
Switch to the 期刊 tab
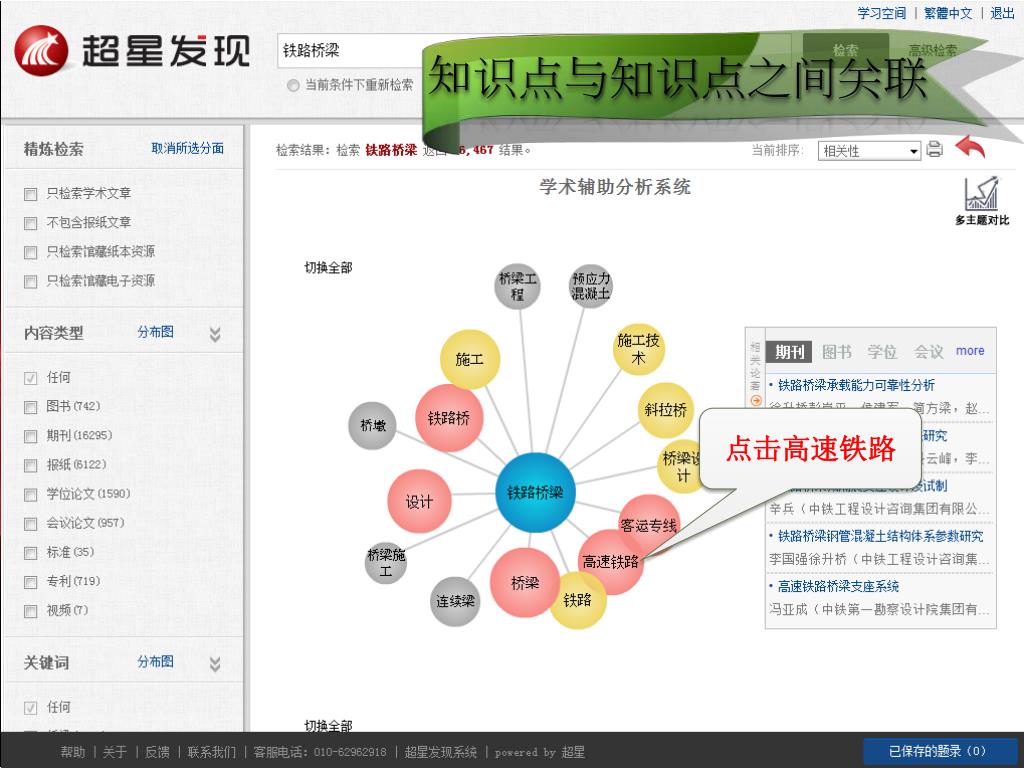[x=789, y=352]
